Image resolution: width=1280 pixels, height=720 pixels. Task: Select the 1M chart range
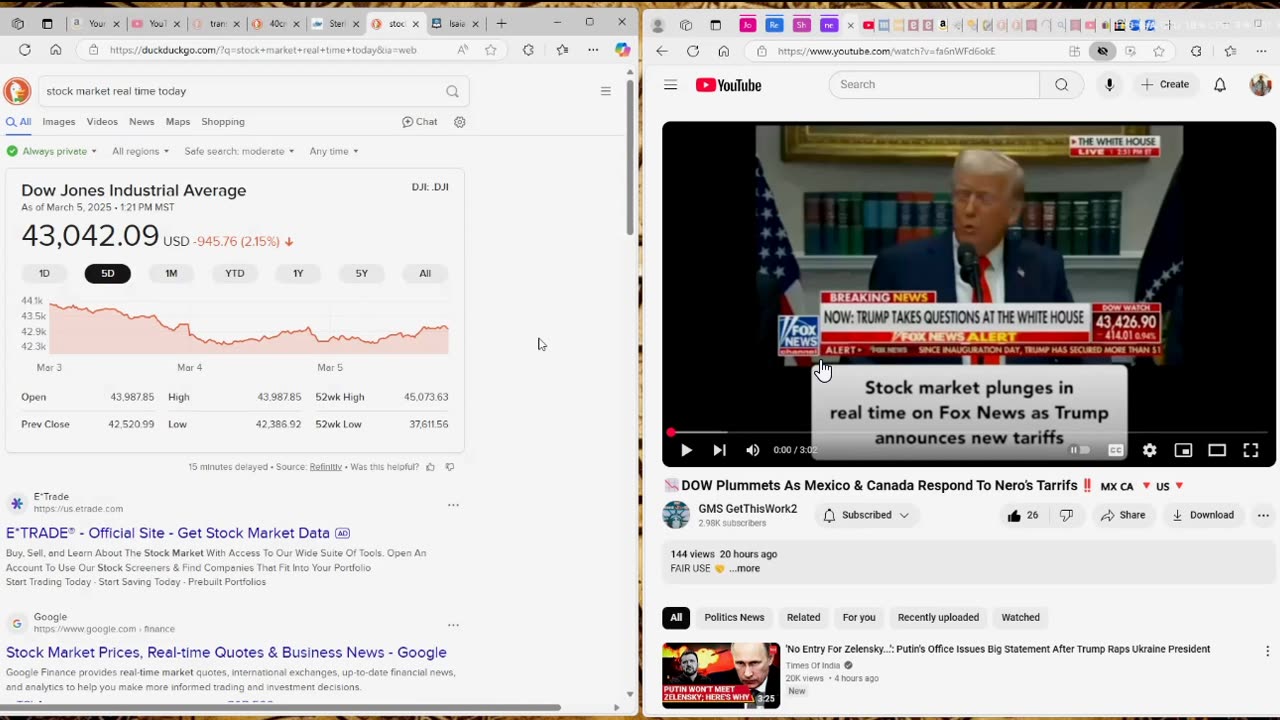coord(171,273)
